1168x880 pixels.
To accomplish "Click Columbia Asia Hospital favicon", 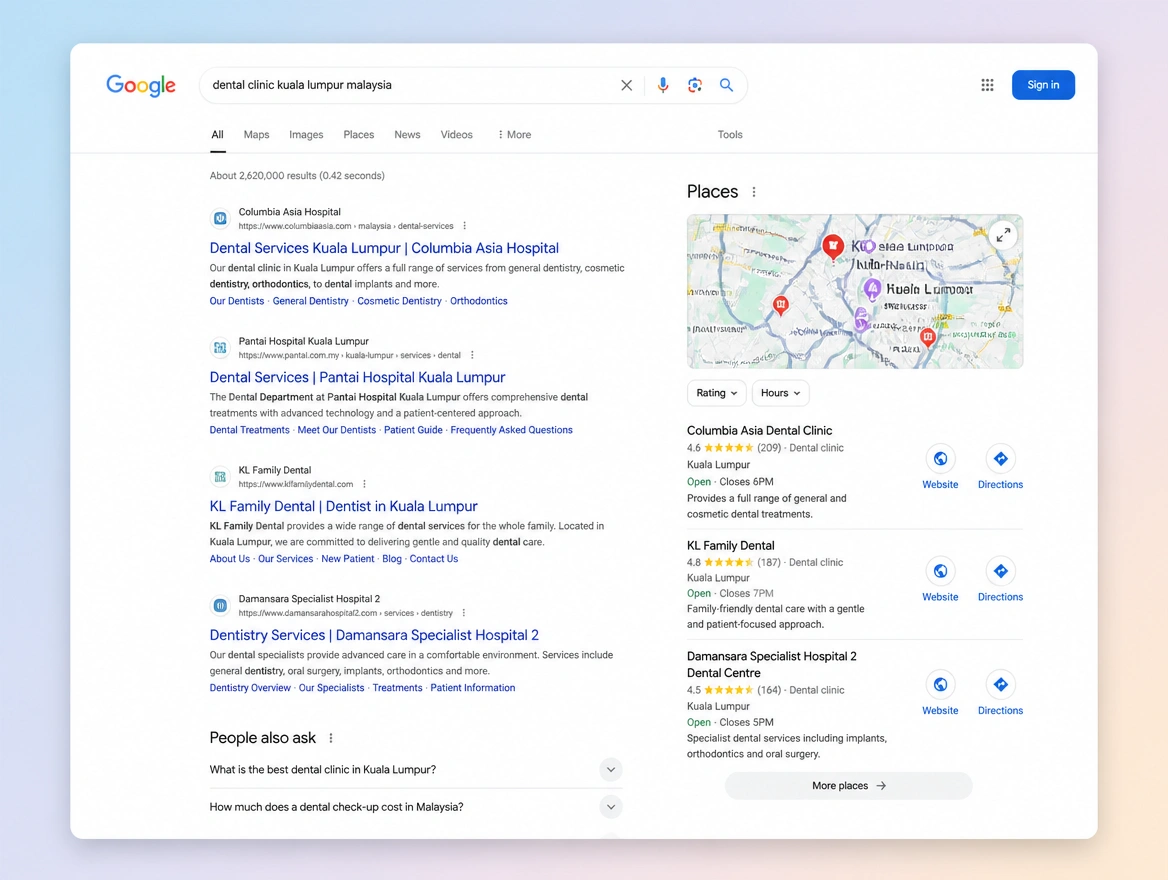I will (220, 218).
